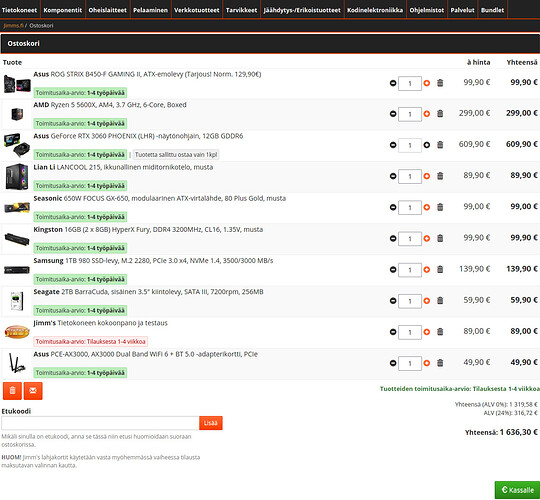540x500 pixels.
Task: Open the Palvelut menu
Action: coord(463,10)
